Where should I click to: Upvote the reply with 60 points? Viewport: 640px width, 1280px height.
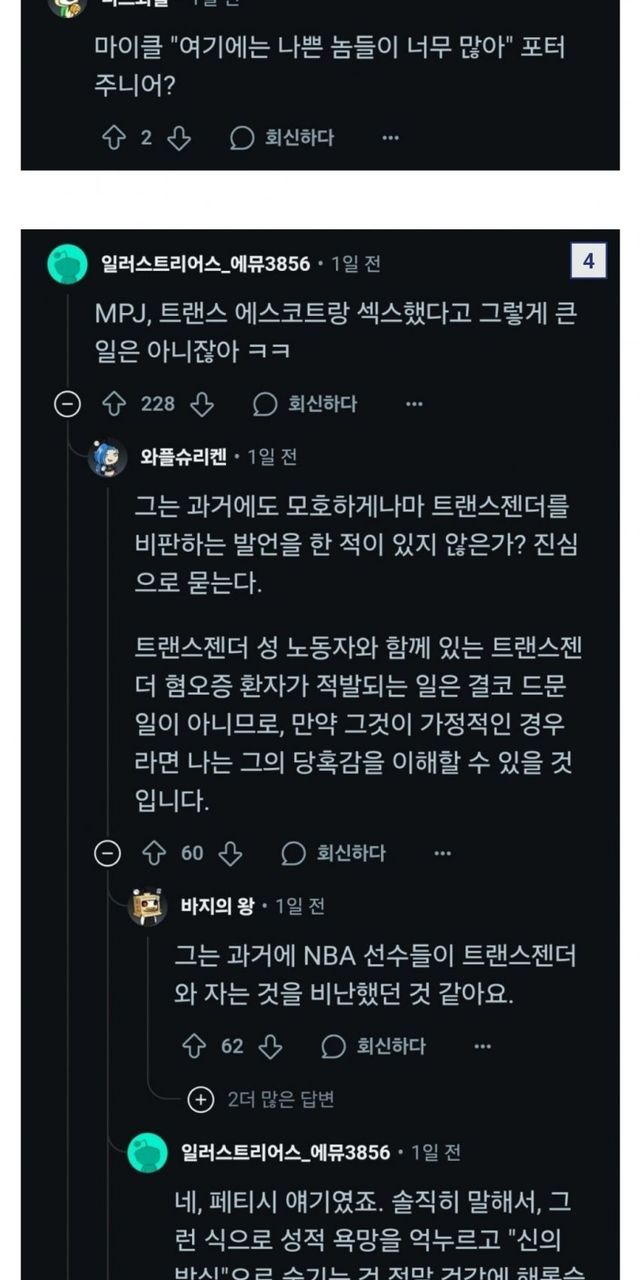point(153,853)
